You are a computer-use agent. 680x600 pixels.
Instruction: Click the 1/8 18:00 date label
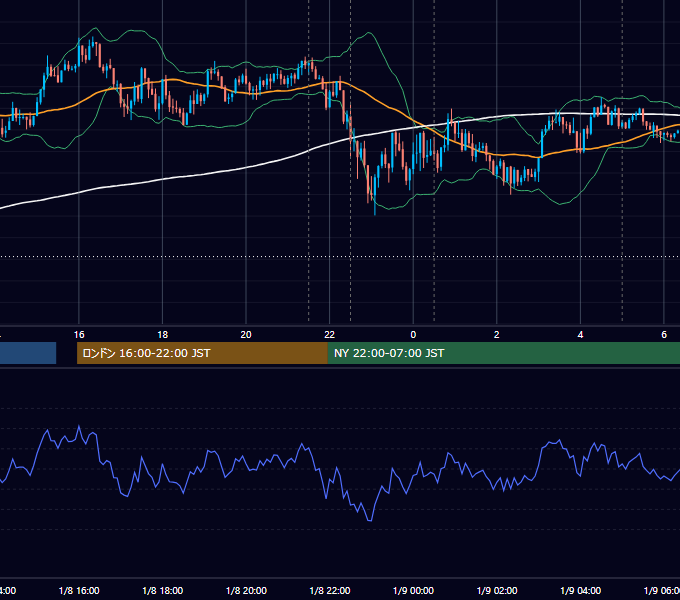pos(163,590)
